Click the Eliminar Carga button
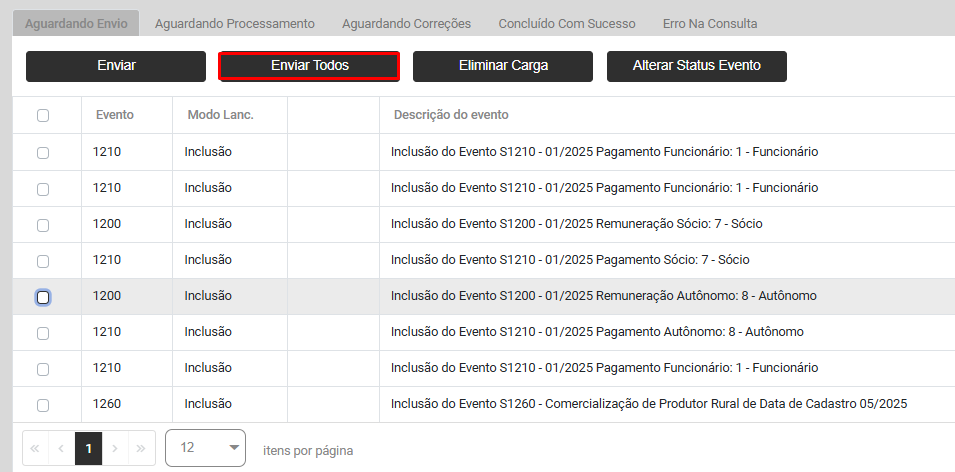955x472 pixels. tap(503, 66)
